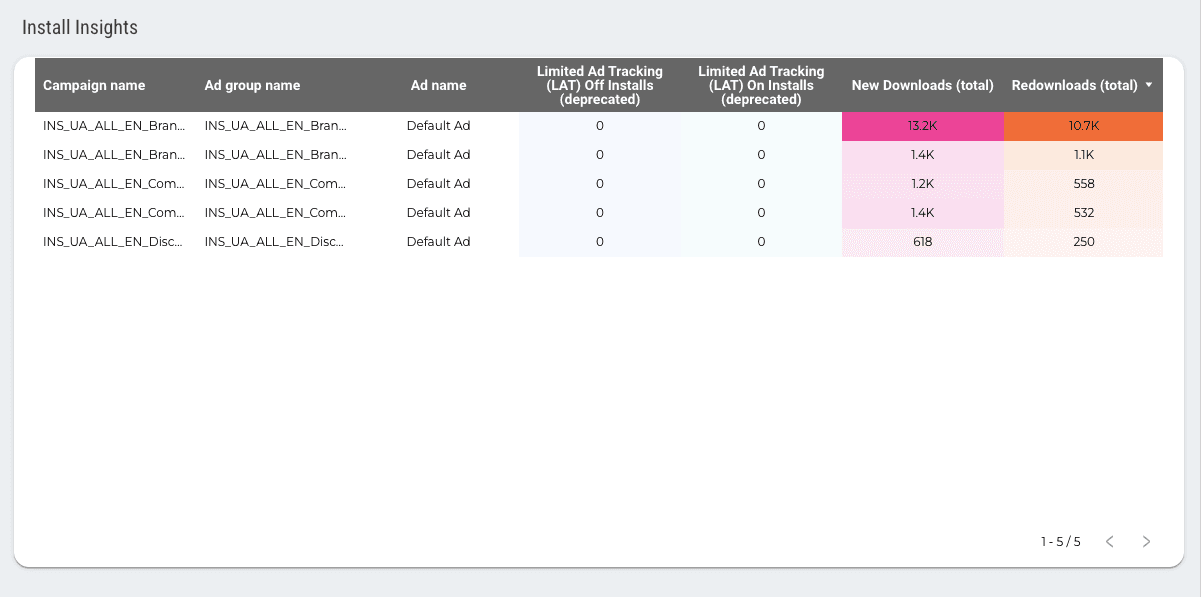Select the INS_UA_ALL_EN_Disc campaign row
This screenshot has height=597, width=1201.
pos(113,241)
